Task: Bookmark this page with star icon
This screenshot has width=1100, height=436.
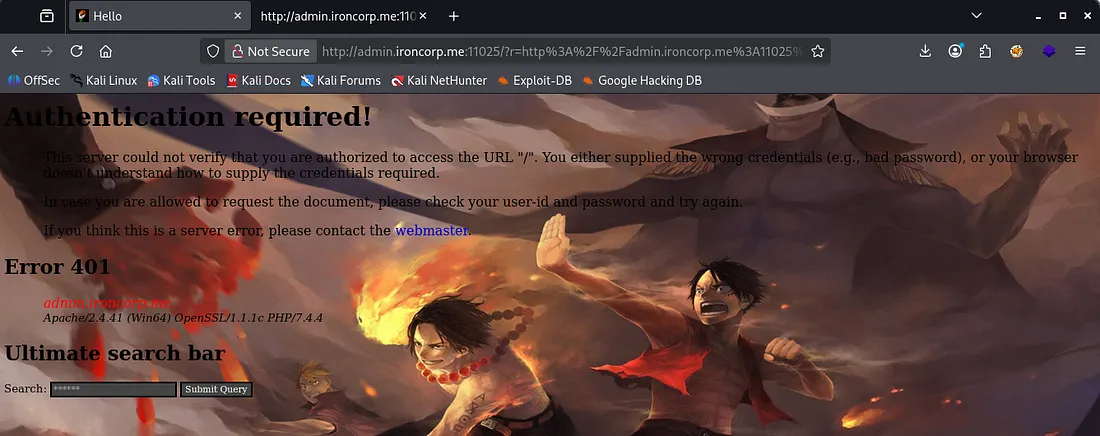Action: [x=817, y=51]
